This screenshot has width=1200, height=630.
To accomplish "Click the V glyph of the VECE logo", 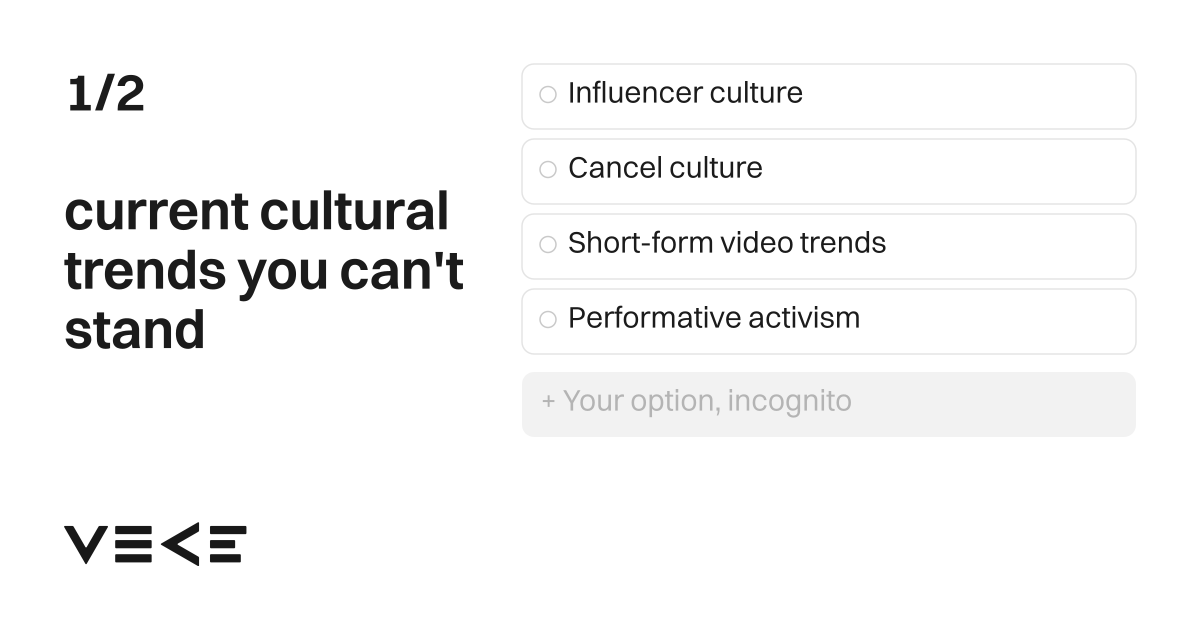I will tap(84, 545).
